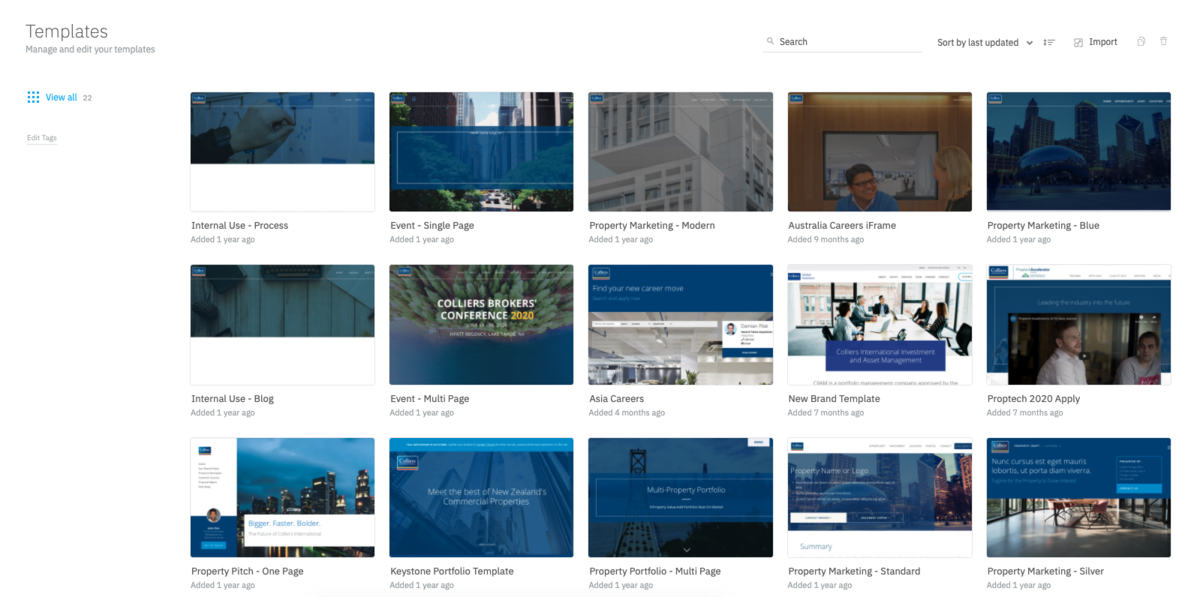The width and height of the screenshot is (1200, 597).
Task: Click the trash icon at top right
Action: point(1163,41)
